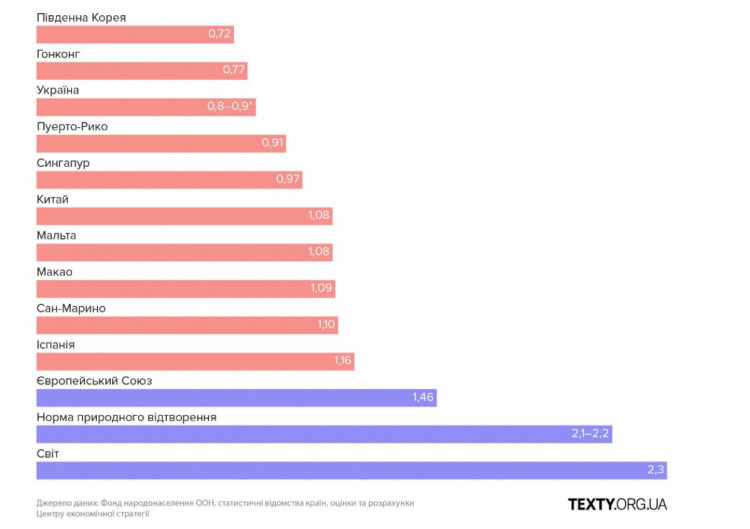The image size is (750, 529).
Task: Click the Сингапур bar with 0,97
Action: pos(169,180)
